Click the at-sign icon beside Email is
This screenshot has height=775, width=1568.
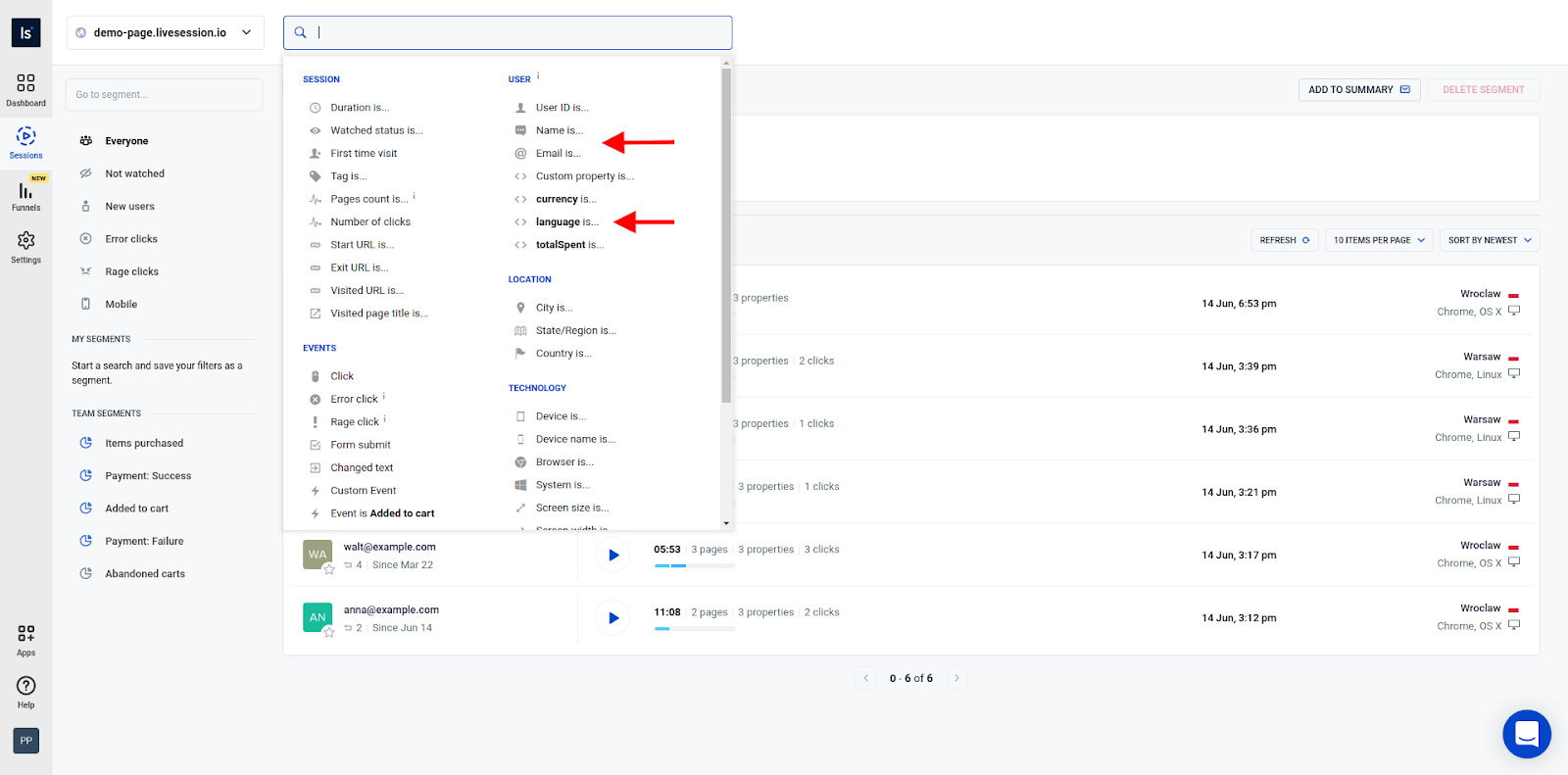520,153
